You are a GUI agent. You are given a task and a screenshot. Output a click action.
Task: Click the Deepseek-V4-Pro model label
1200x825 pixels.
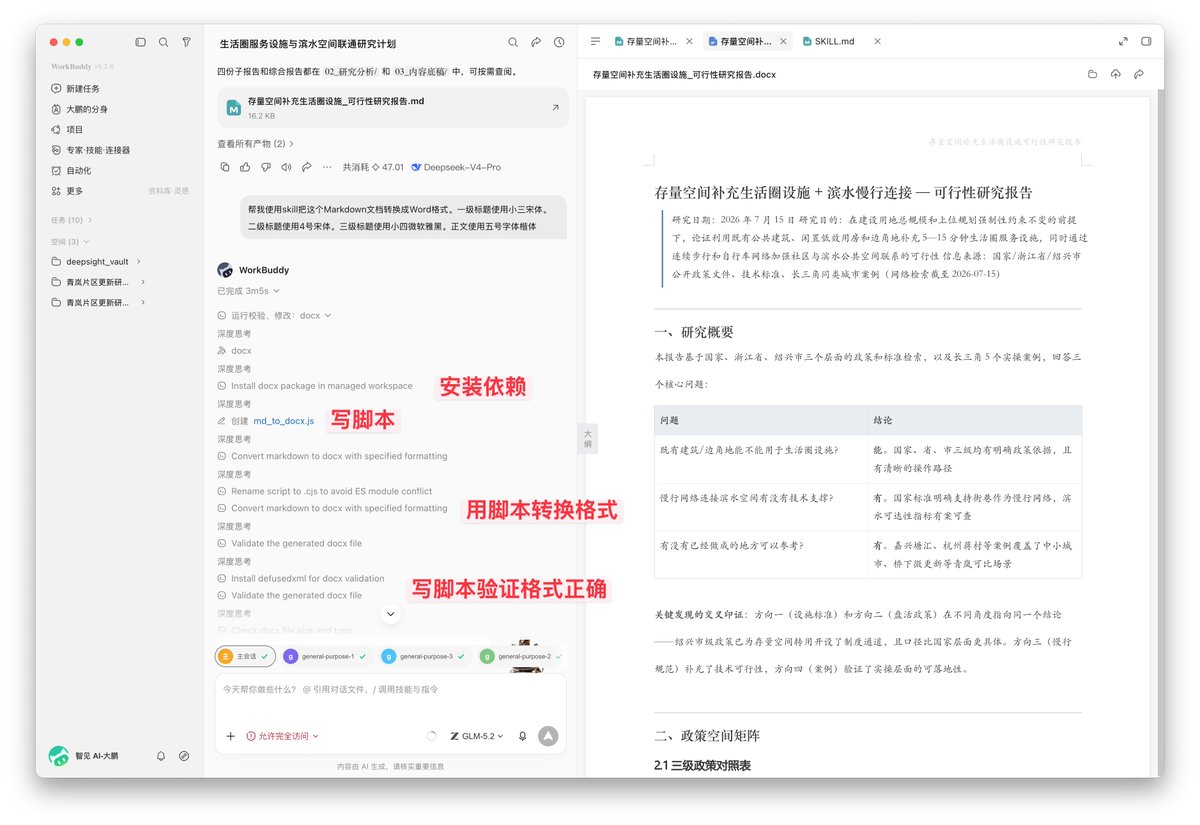[455, 167]
